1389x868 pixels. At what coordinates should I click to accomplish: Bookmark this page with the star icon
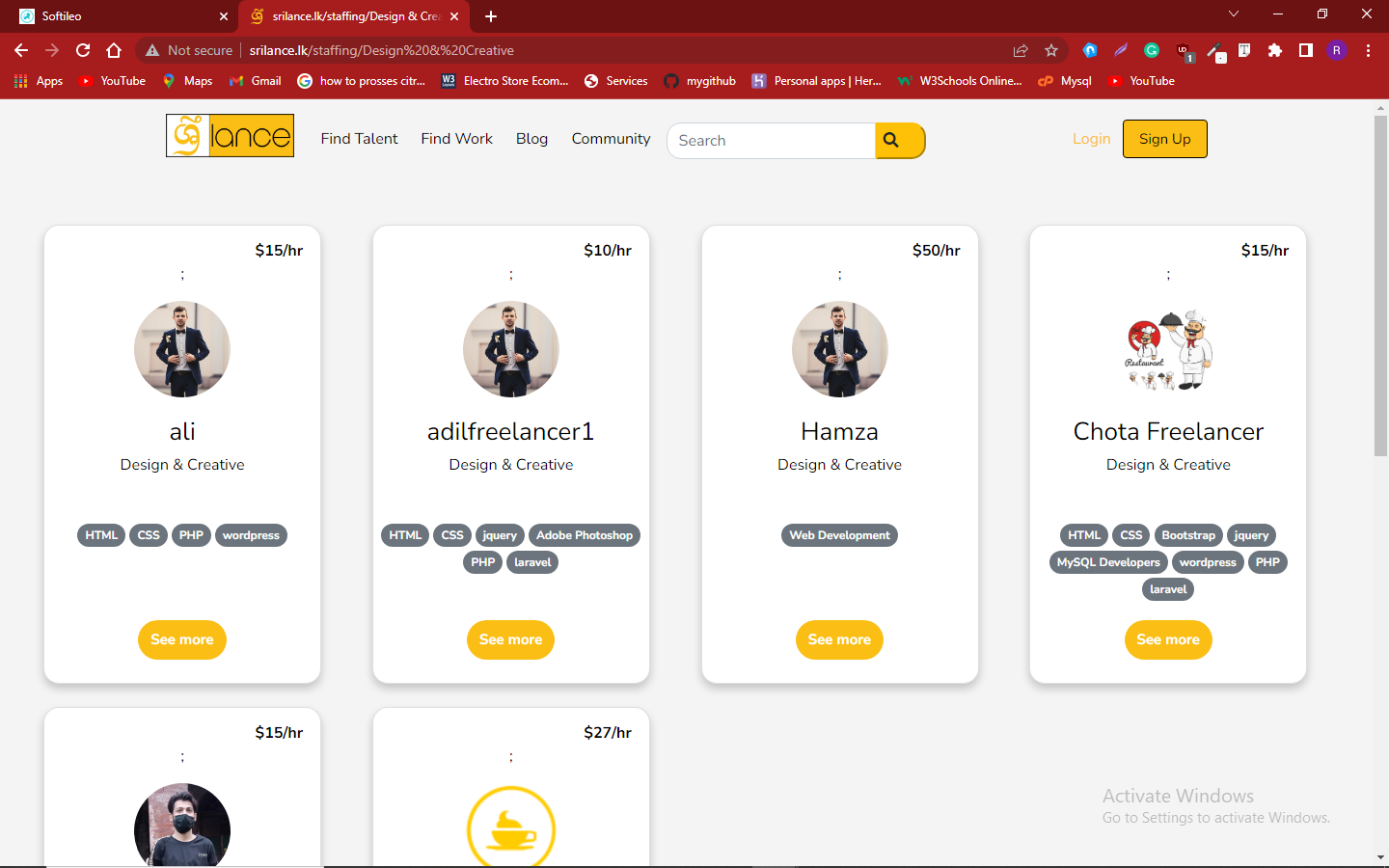1051,50
